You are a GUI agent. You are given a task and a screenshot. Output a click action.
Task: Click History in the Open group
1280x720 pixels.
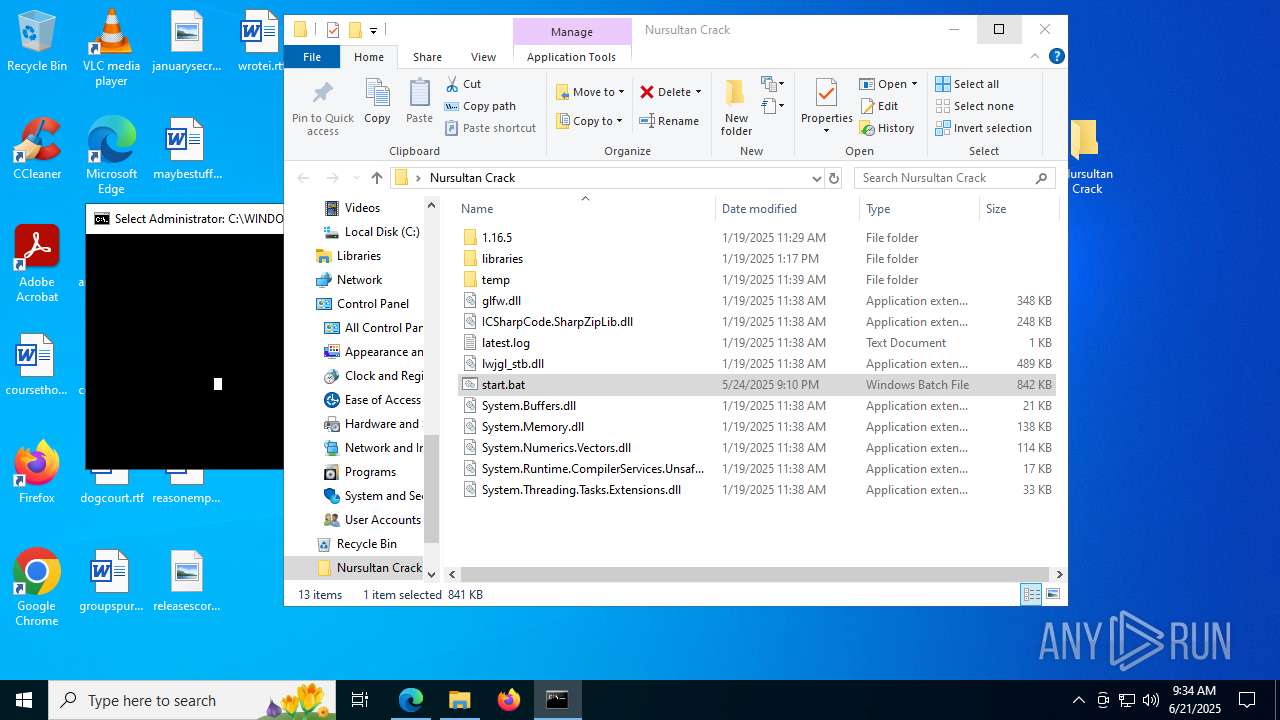pos(887,128)
